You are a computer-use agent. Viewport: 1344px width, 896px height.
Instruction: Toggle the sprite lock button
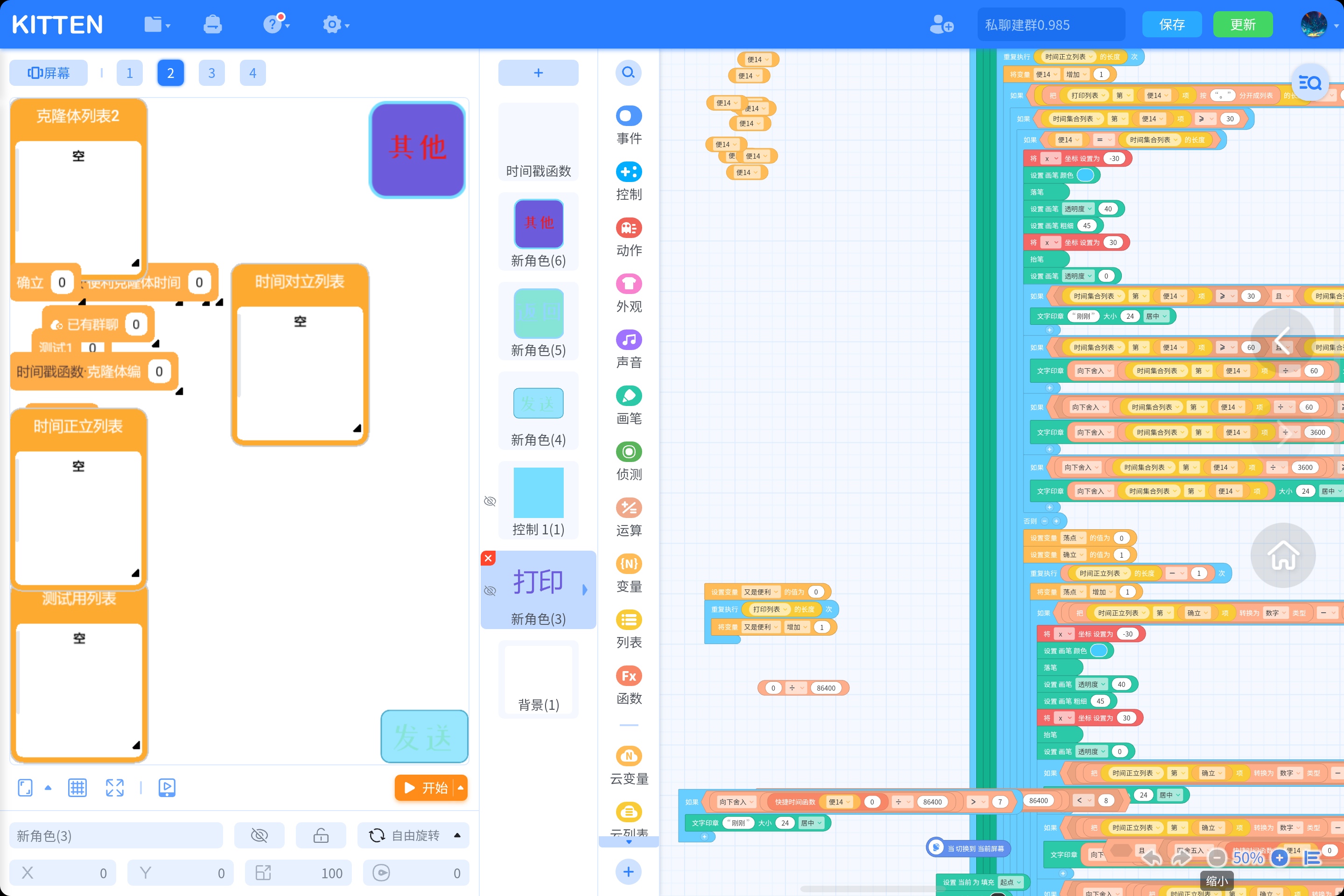click(x=321, y=835)
